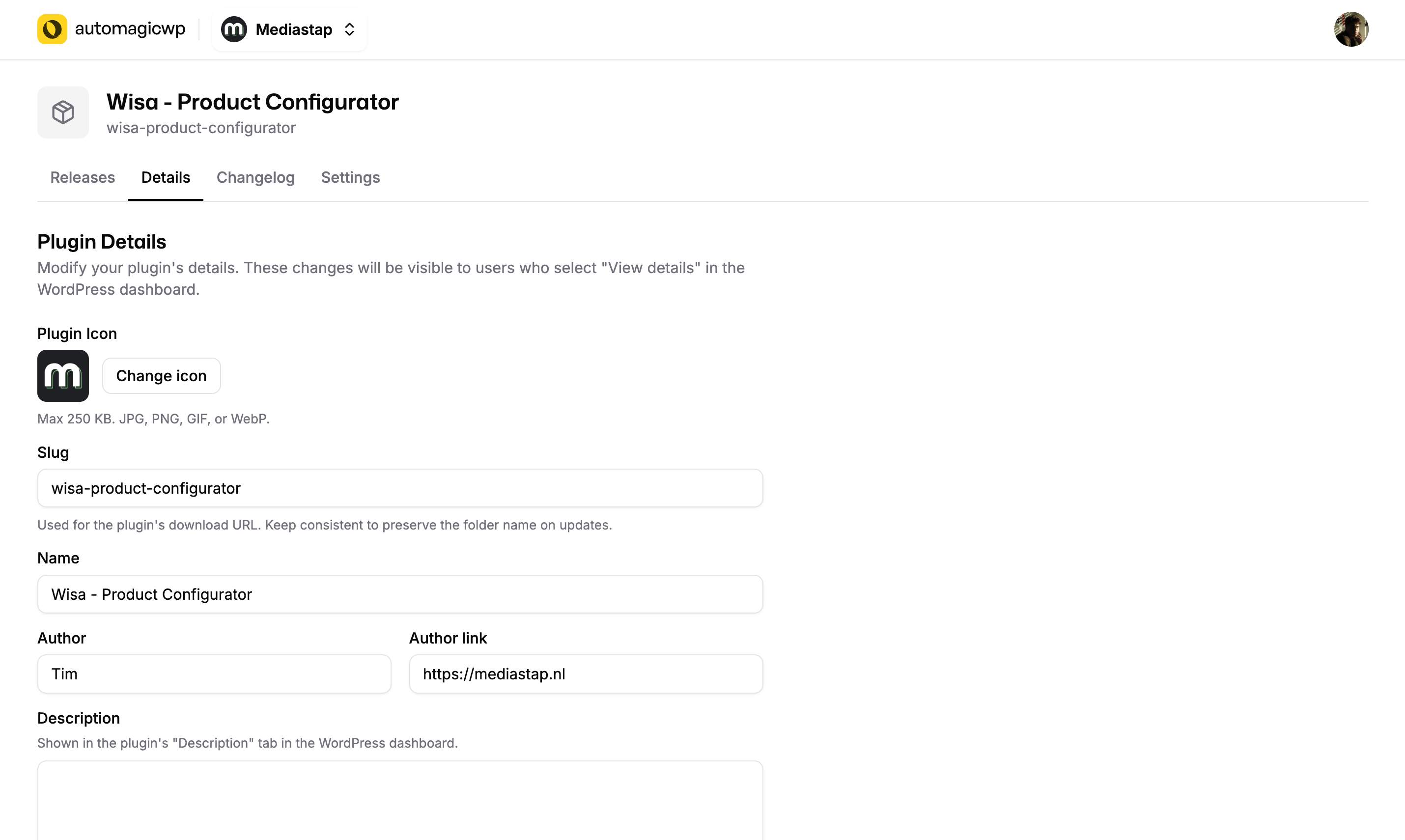Click the Name field containing Wisa - Product Configurator
The height and width of the screenshot is (840, 1405).
(399, 594)
